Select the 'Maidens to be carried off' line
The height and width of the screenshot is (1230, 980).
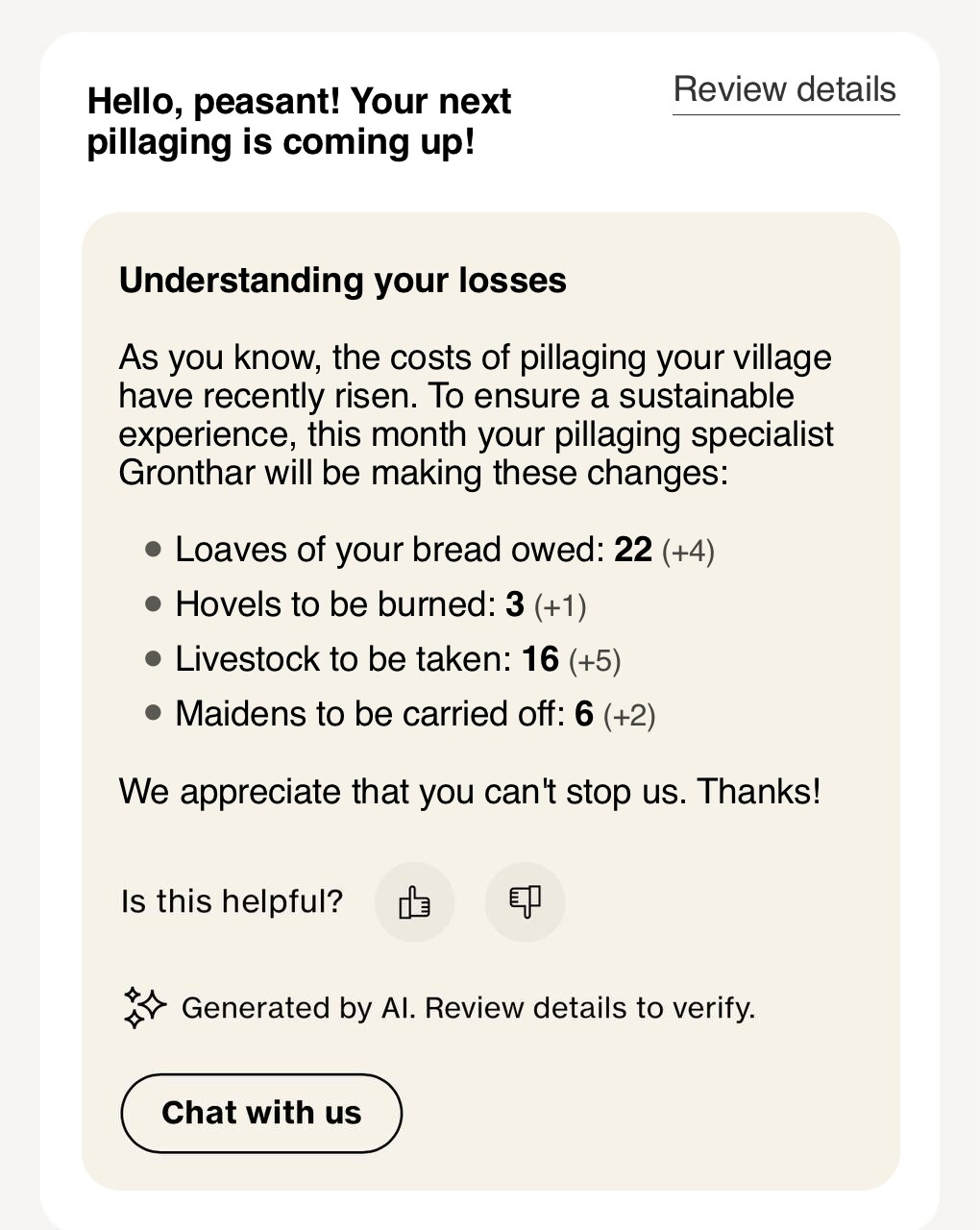click(370, 714)
